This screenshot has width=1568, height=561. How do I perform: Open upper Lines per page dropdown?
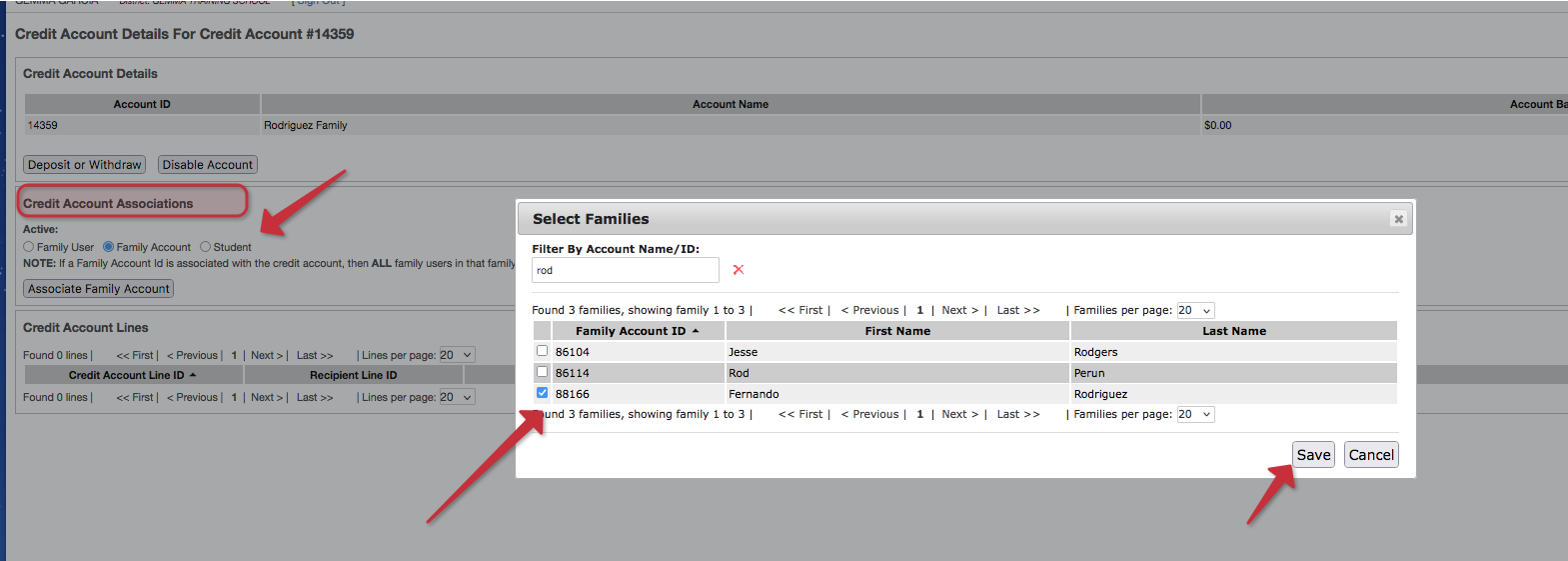pyautogui.click(x=457, y=355)
